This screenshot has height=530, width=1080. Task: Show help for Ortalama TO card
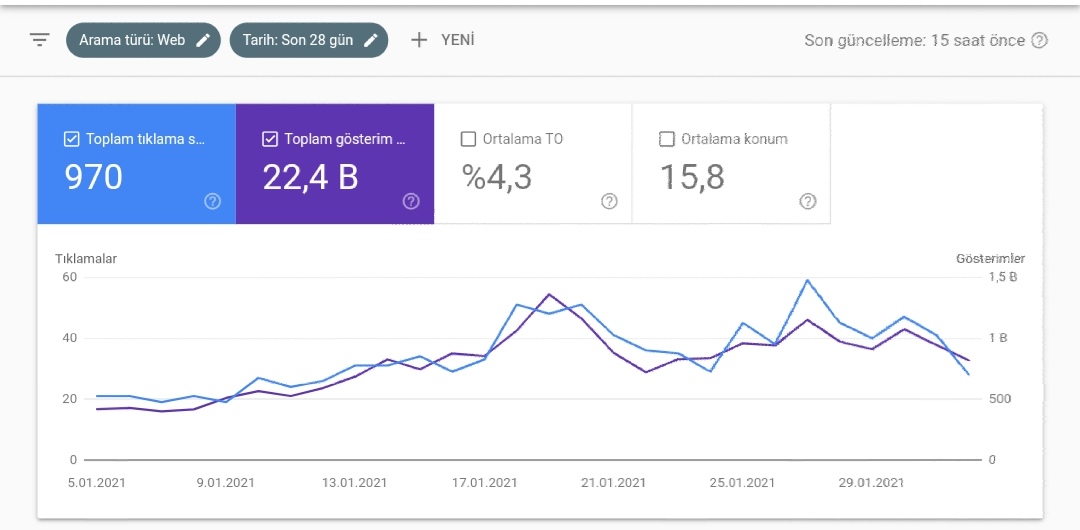tap(609, 201)
